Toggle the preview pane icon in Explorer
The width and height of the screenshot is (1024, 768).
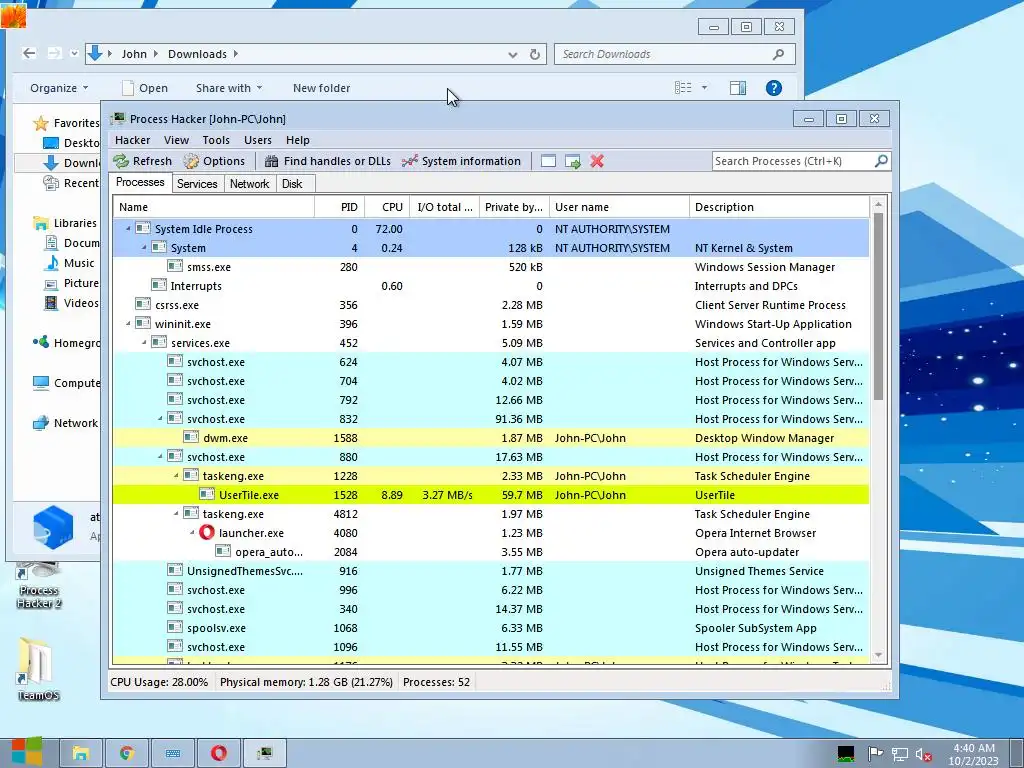click(x=738, y=88)
